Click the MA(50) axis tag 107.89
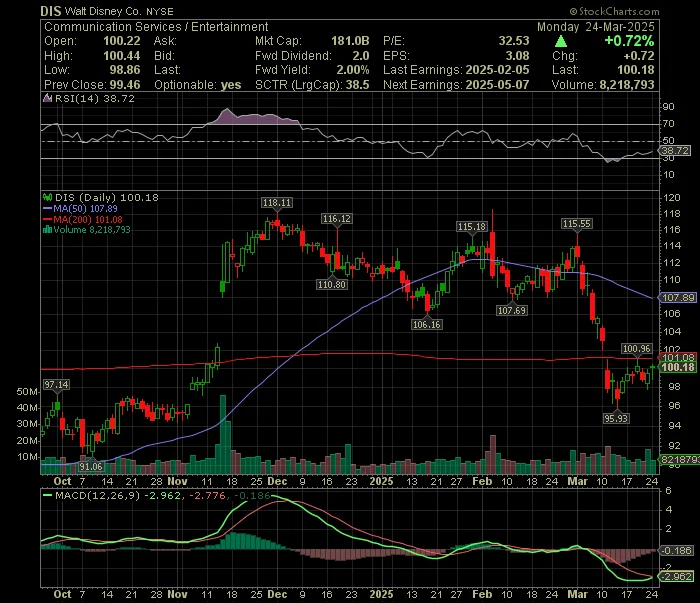 (x=678, y=298)
